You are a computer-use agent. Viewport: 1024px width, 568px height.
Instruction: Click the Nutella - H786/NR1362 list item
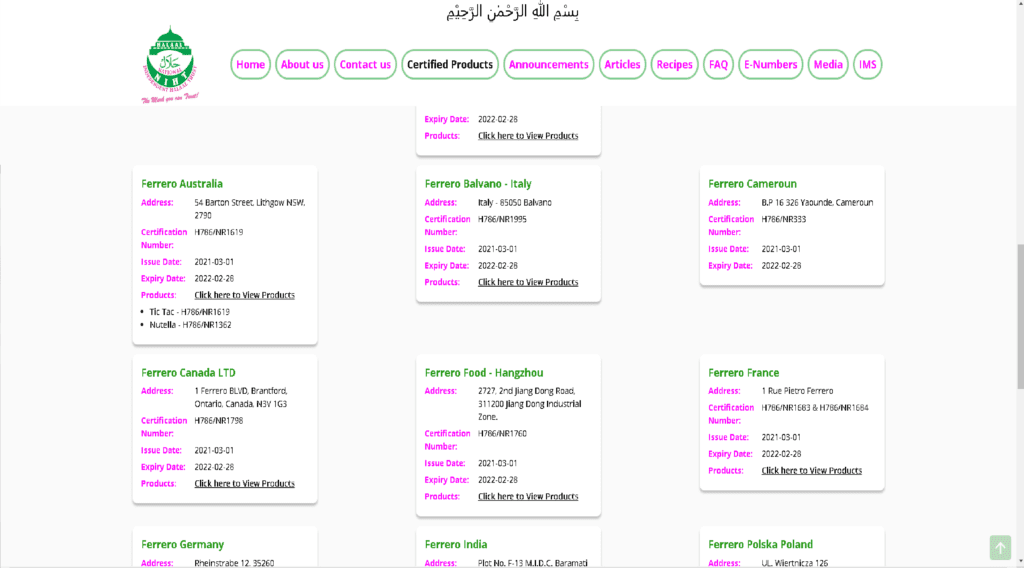pos(190,325)
